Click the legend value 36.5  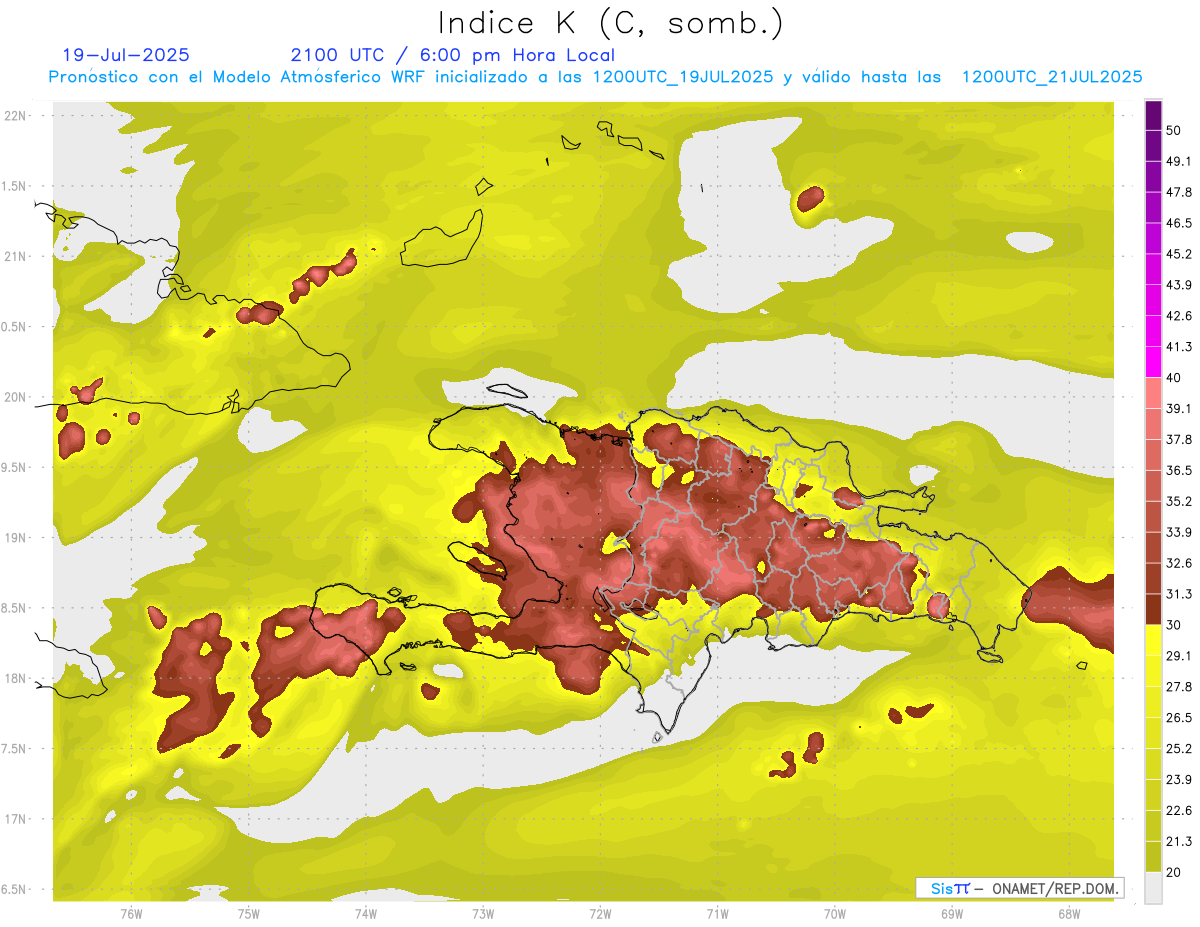1178,470
